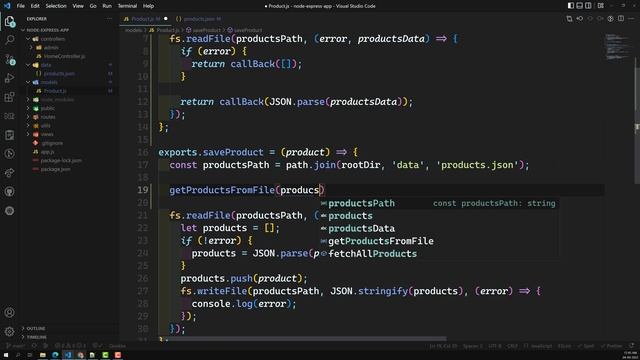640x360 pixels.
Task: Open File Explorer from the taskbar
Action: 42,355
